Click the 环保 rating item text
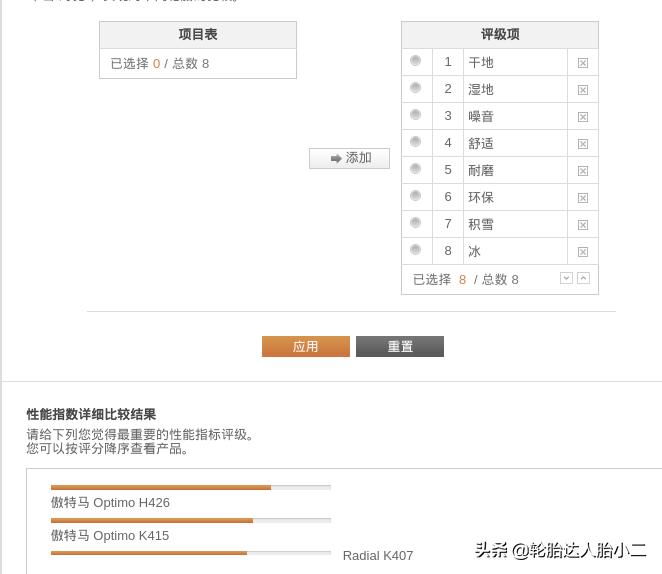This screenshot has height=574, width=662. [x=480, y=198]
